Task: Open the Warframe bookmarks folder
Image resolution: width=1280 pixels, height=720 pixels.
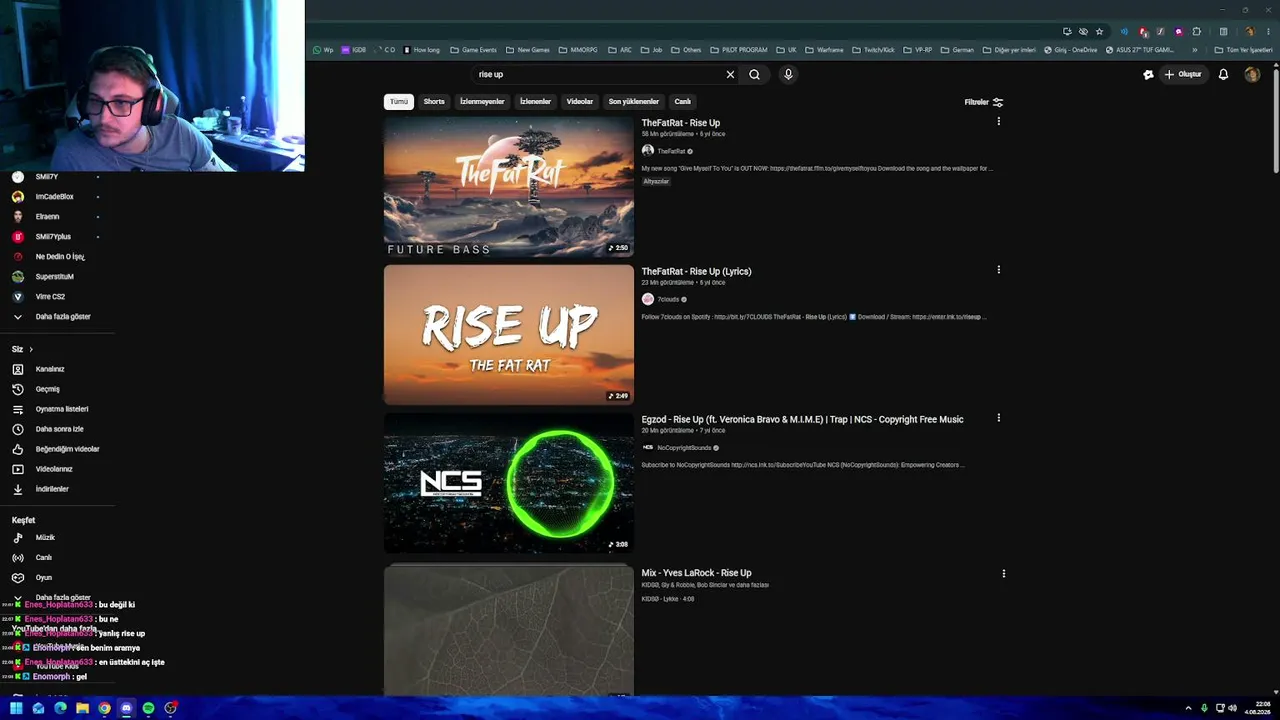Action: click(x=824, y=50)
